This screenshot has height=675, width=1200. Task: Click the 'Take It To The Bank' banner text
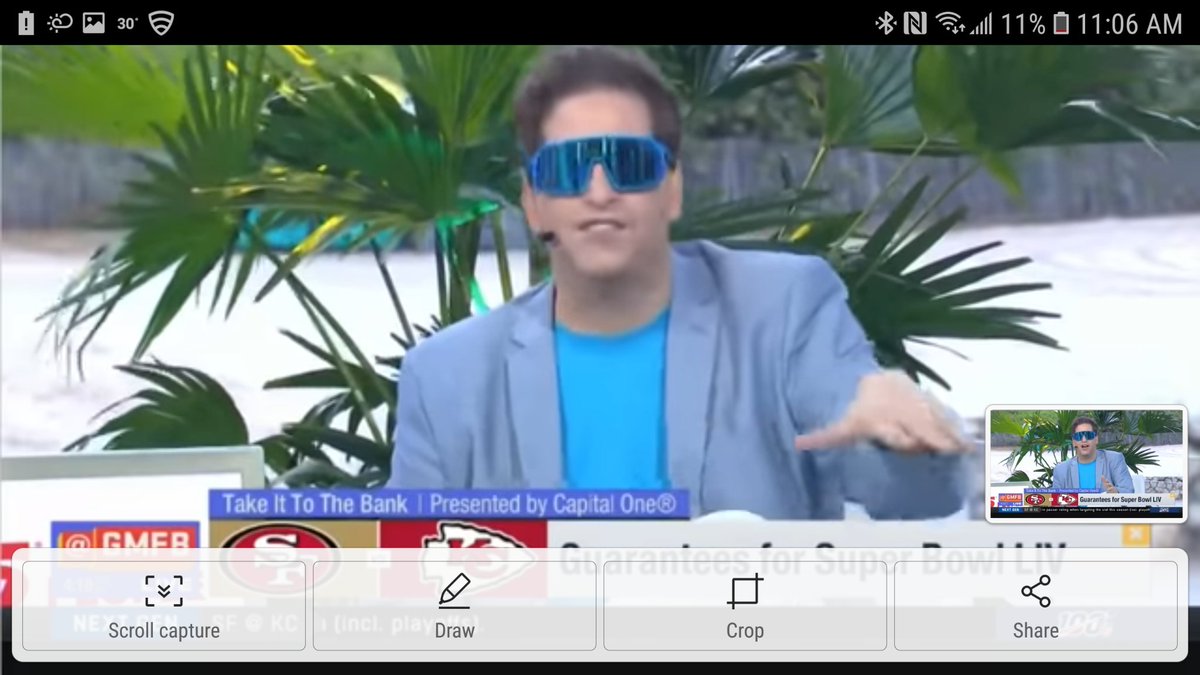pos(315,504)
